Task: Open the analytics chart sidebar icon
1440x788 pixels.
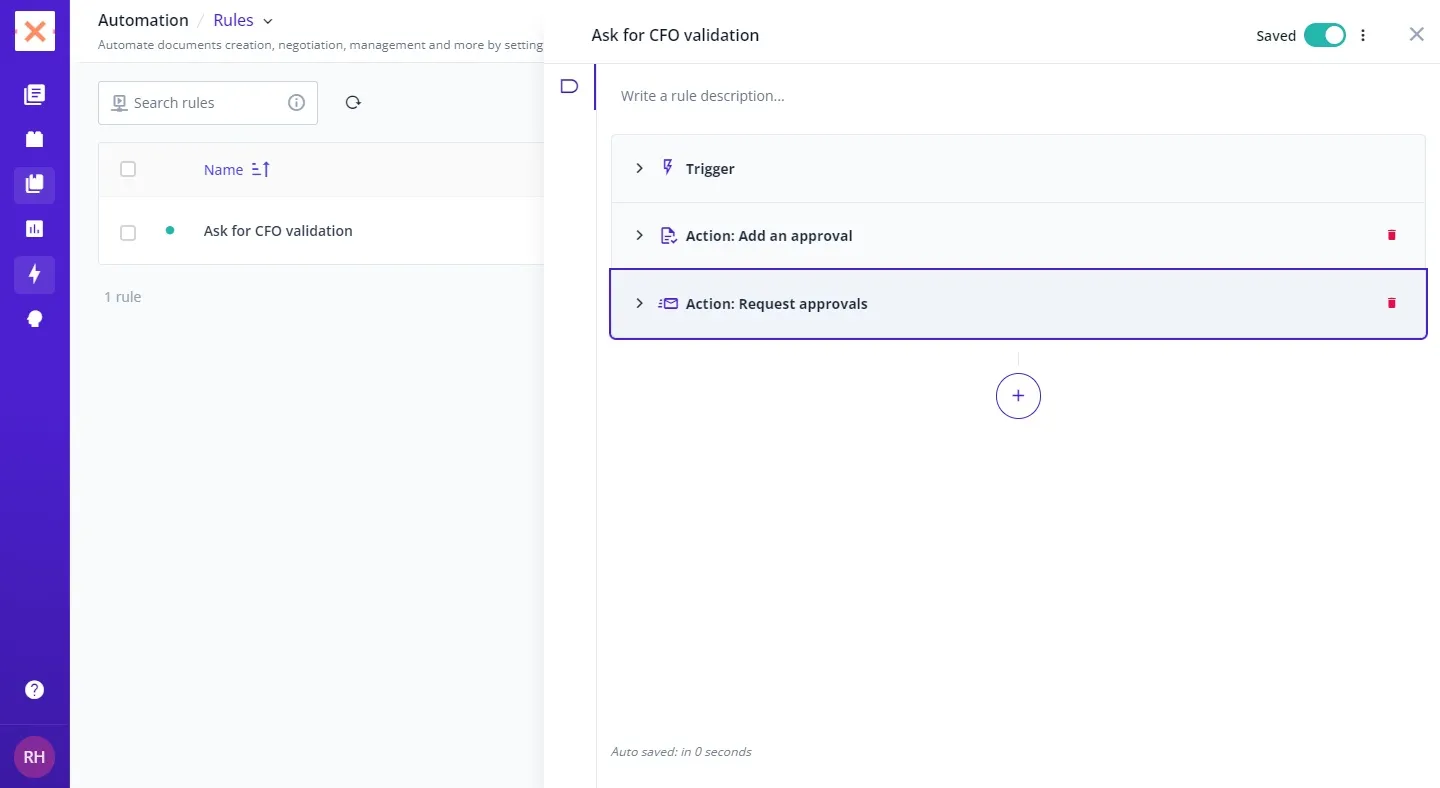Action: coord(34,229)
